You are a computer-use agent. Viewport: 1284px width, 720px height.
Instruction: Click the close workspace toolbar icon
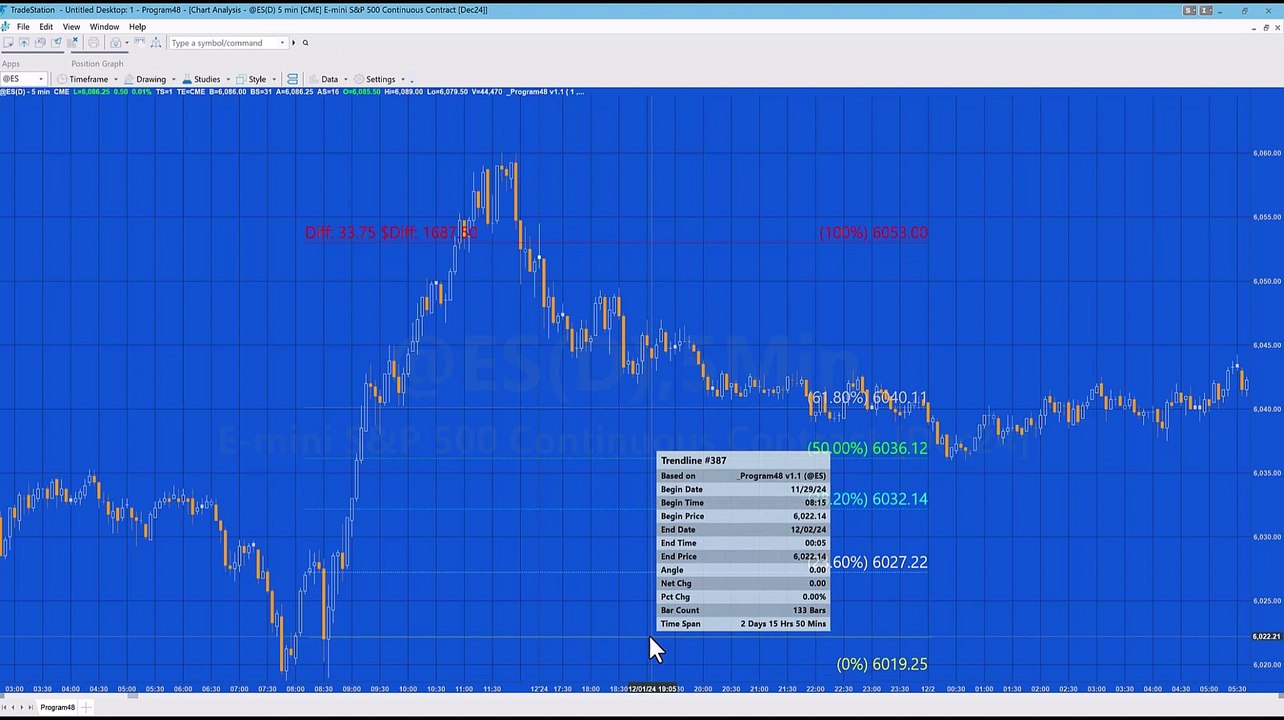(73, 43)
